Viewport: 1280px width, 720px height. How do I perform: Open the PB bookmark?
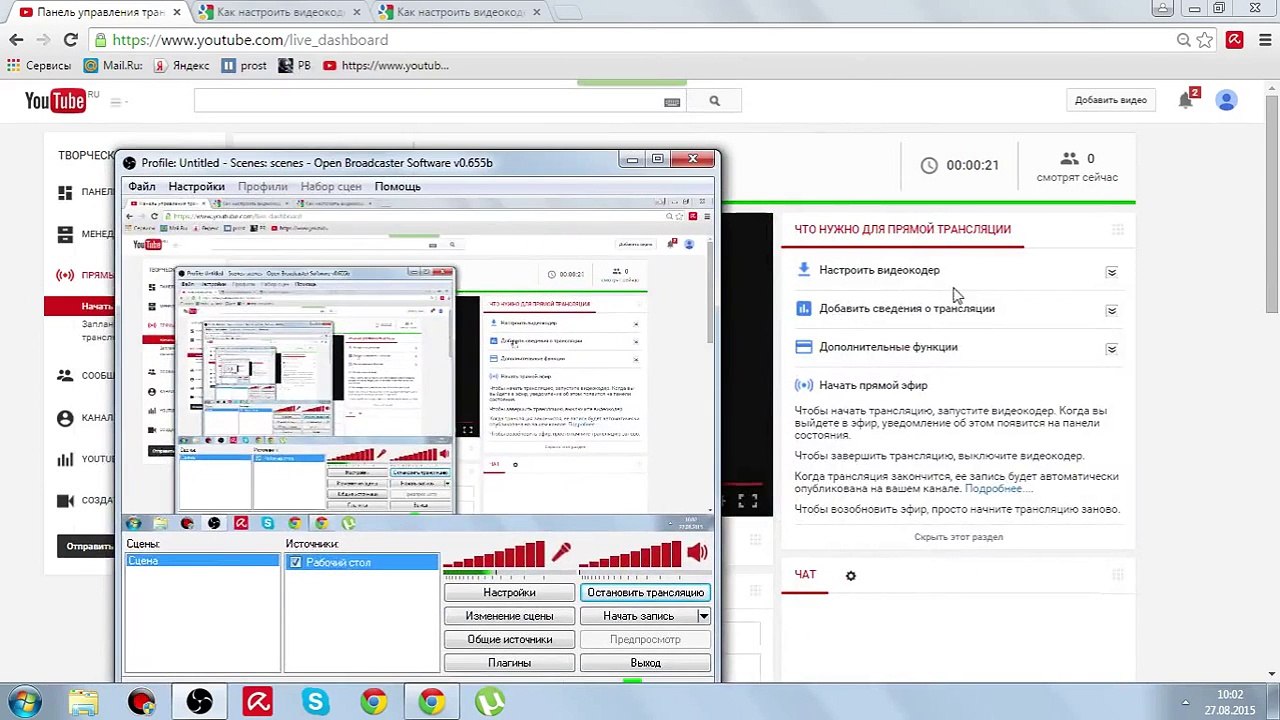pyautogui.click(x=295, y=65)
